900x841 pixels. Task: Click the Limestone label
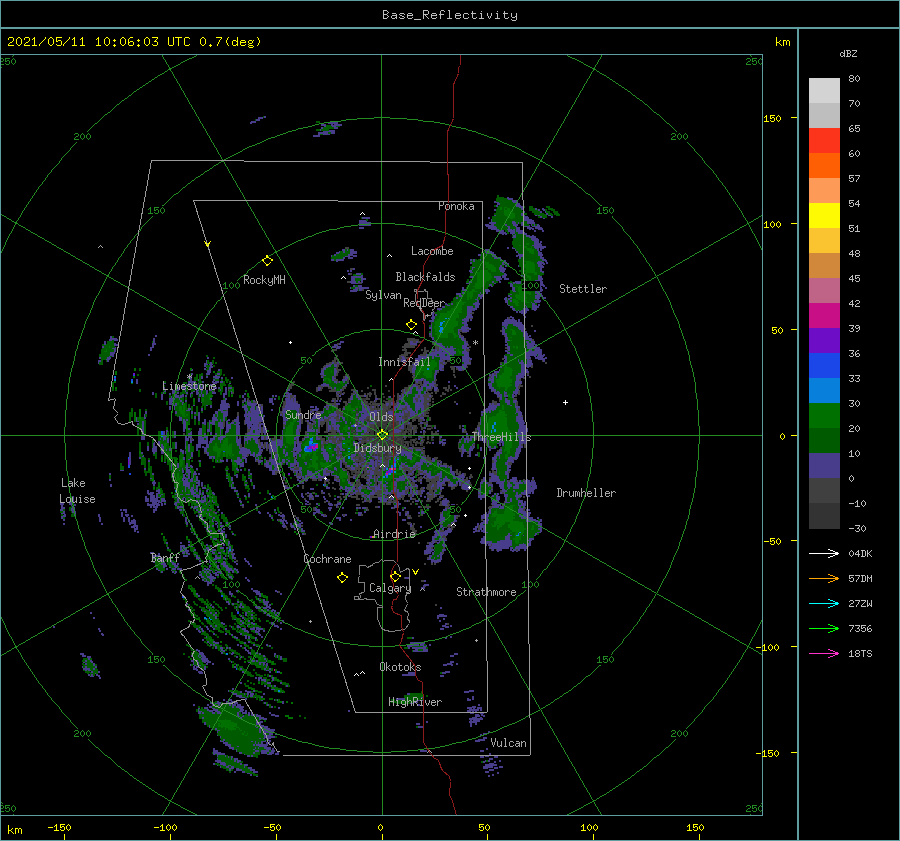[x=189, y=386]
